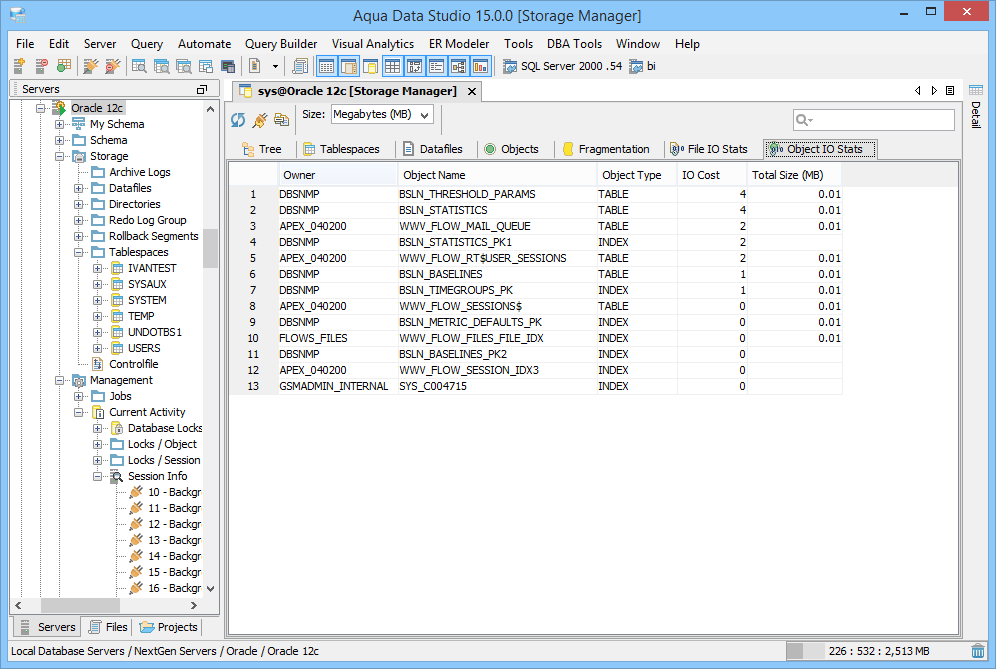Click the register server icon at the toolbar's left
This screenshot has height=669, width=996.
tap(18, 66)
